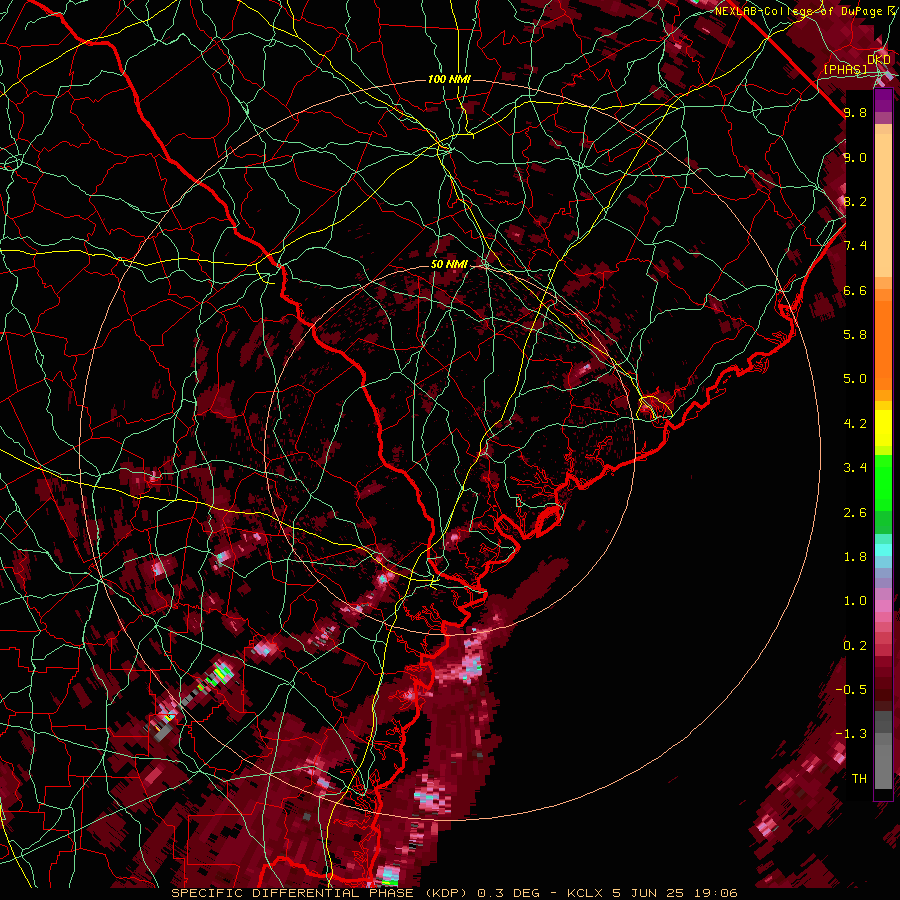
Task: Click the 1.8 legend value
Action: [x=855, y=557]
